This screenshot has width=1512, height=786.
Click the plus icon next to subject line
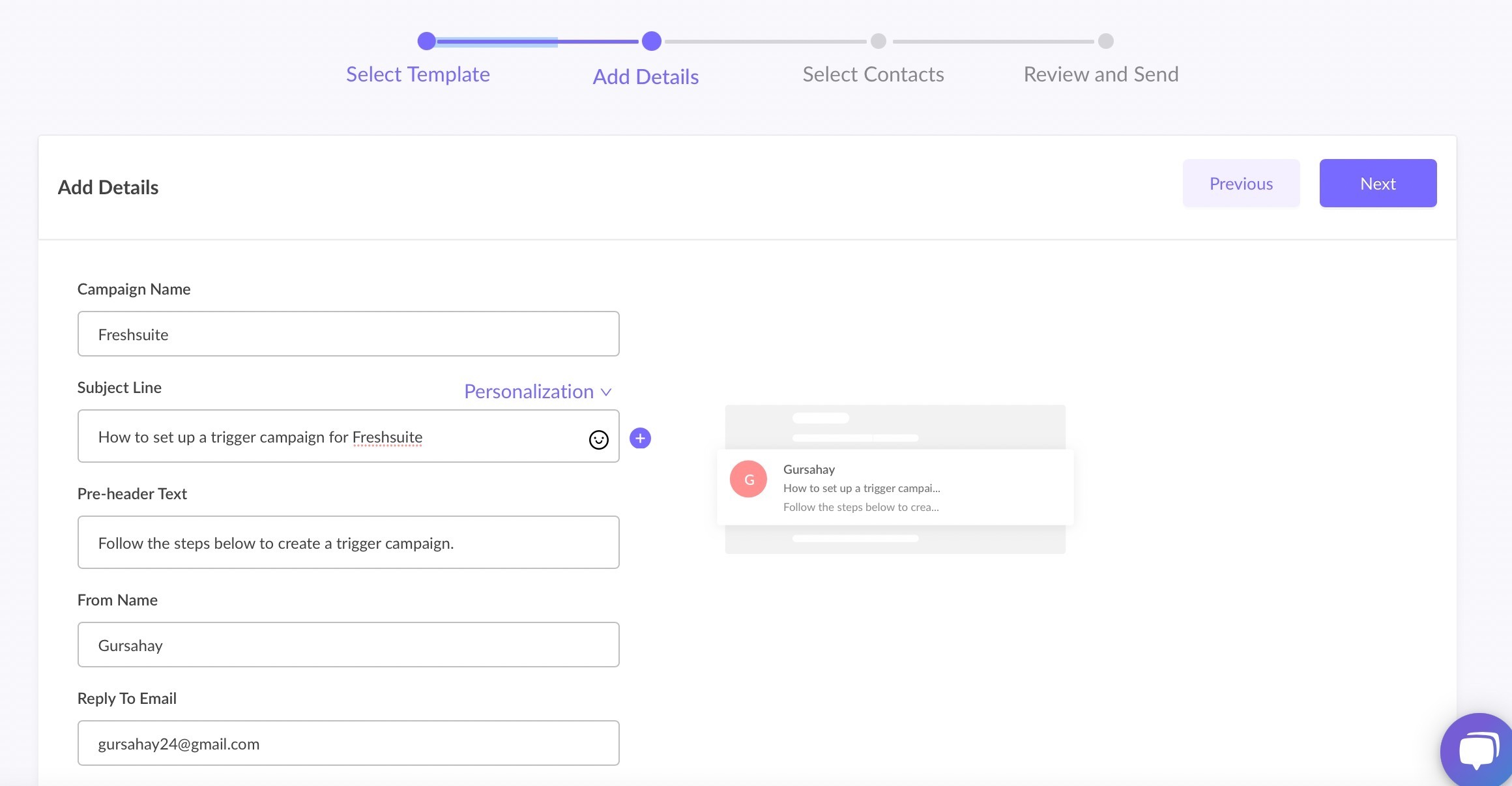click(x=641, y=437)
